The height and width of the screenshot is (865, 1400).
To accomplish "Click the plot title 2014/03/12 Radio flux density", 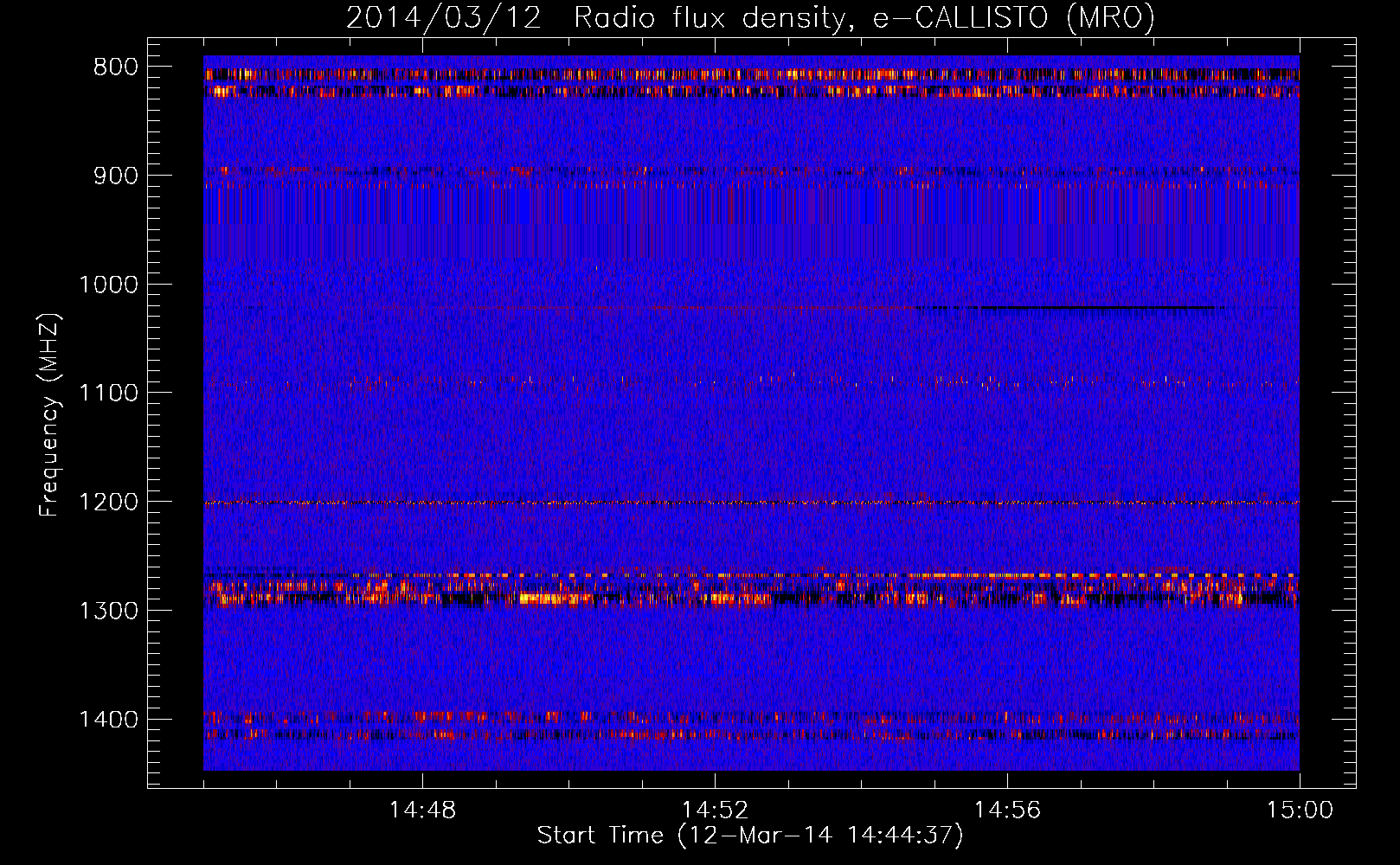I will [750, 17].
